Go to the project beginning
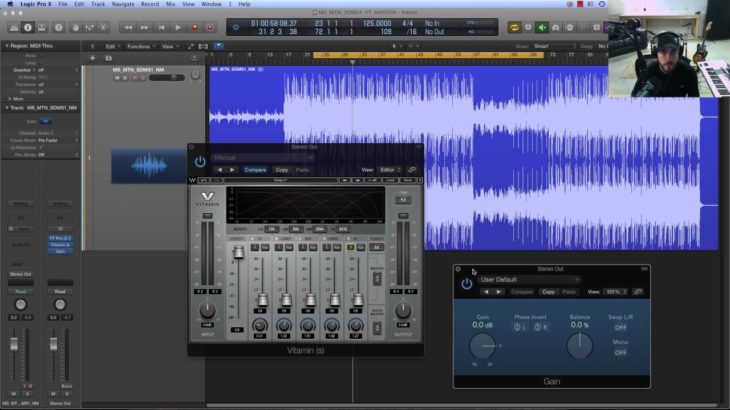The image size is (730, 410). pyautogui.click(x=161, y=27)
